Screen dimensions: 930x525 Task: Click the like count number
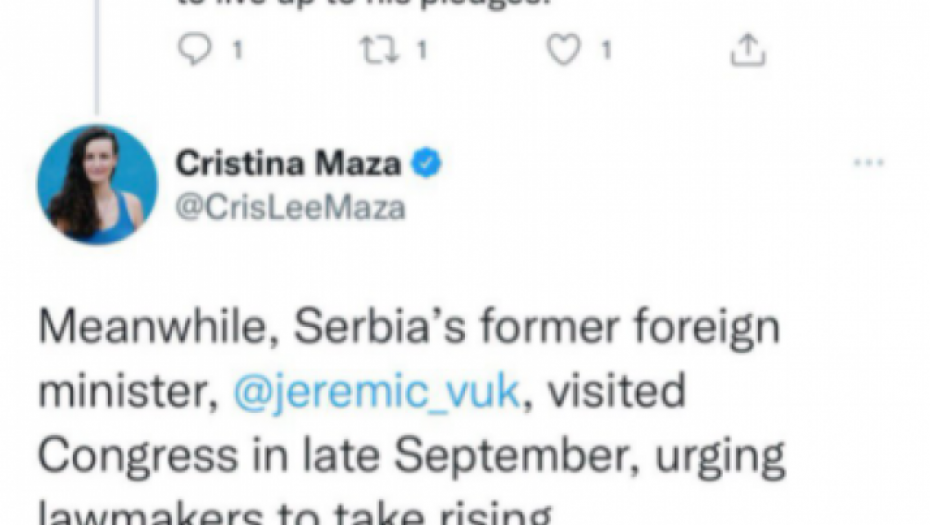click(605, 51)
